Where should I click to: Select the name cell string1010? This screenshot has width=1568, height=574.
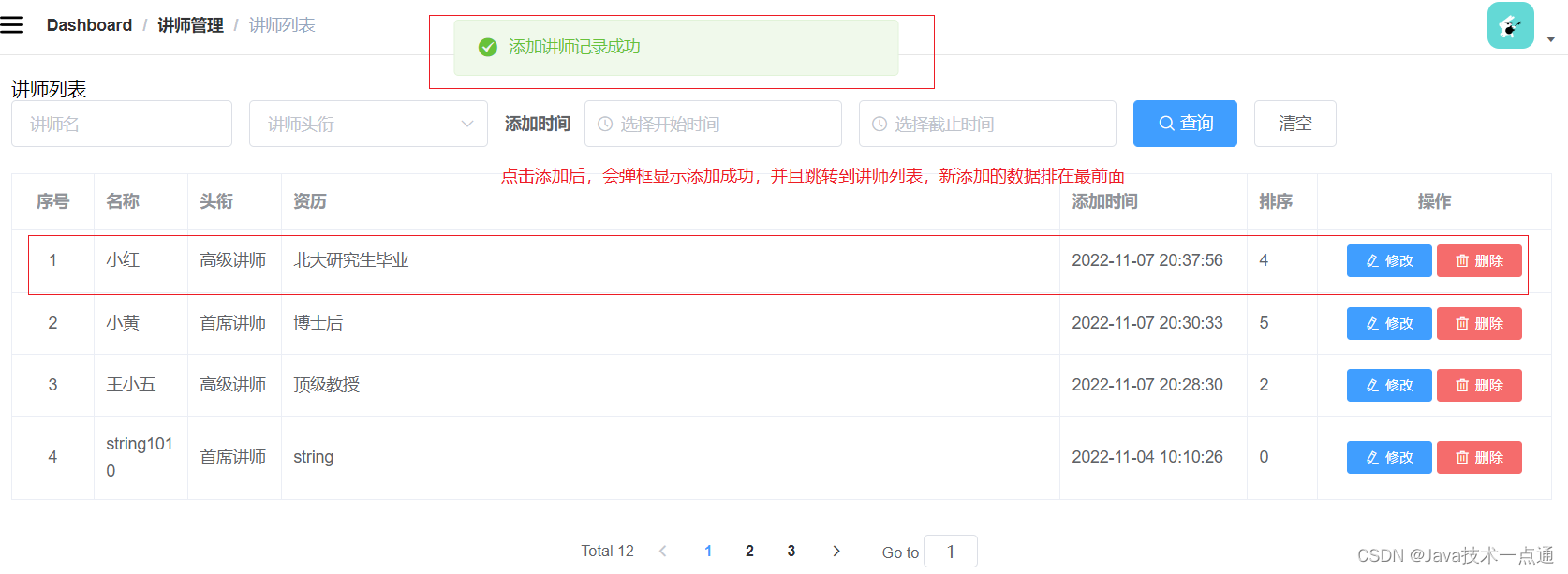coord(140,457)
